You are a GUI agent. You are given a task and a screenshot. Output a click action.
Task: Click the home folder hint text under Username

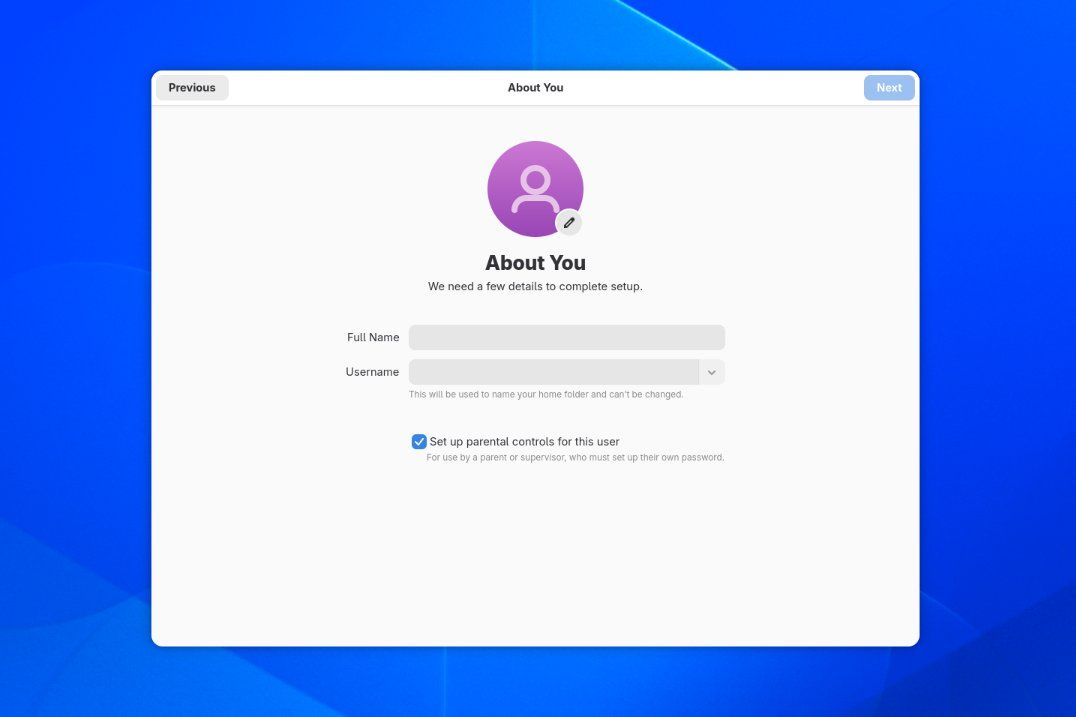[546, 395]
